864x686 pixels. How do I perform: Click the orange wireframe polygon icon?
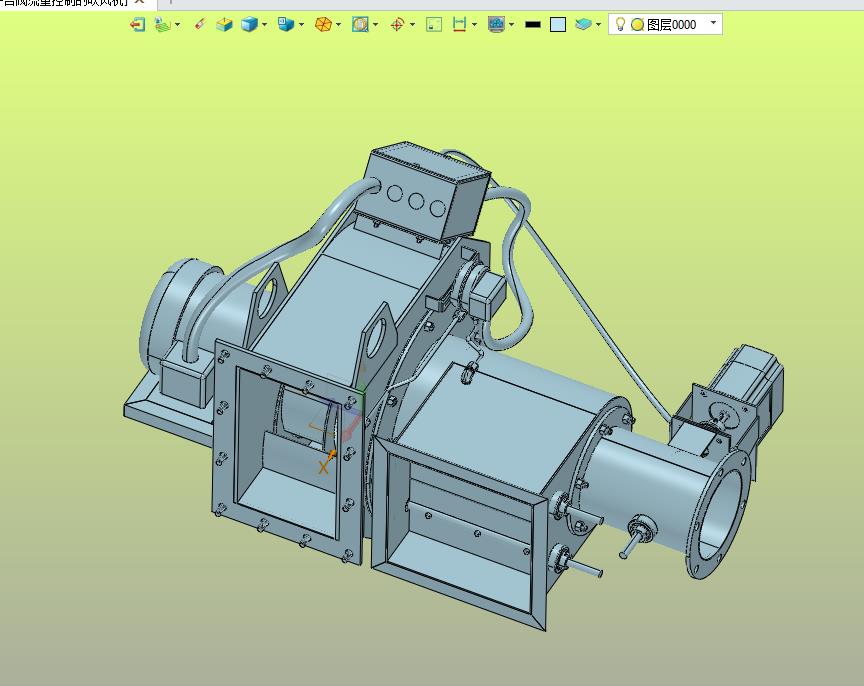point(323,24)
